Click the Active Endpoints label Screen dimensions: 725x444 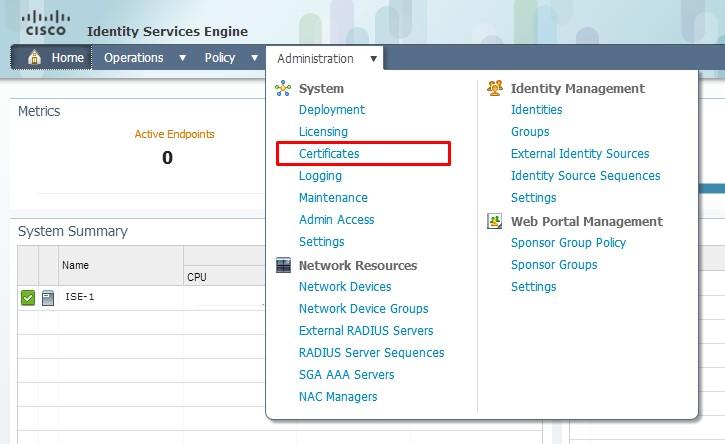point(174,134)
